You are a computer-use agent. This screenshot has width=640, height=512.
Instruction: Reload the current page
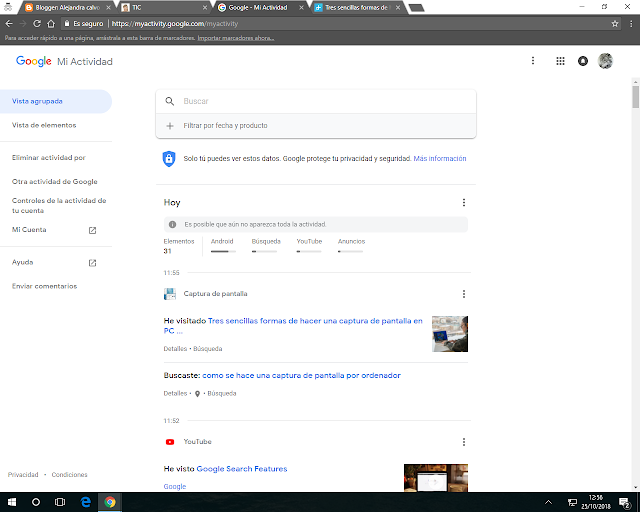point(37,24)
